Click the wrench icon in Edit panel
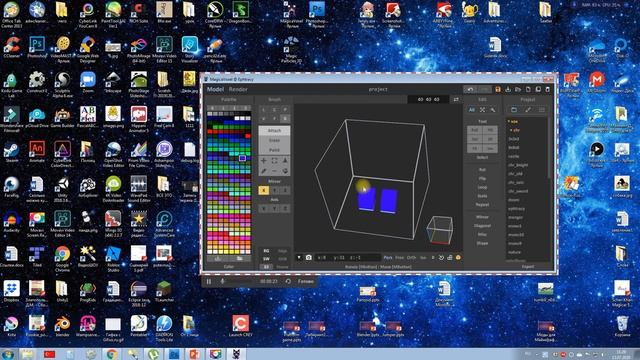The height and width of the screenshot is (360, 640). coord(493,110)
